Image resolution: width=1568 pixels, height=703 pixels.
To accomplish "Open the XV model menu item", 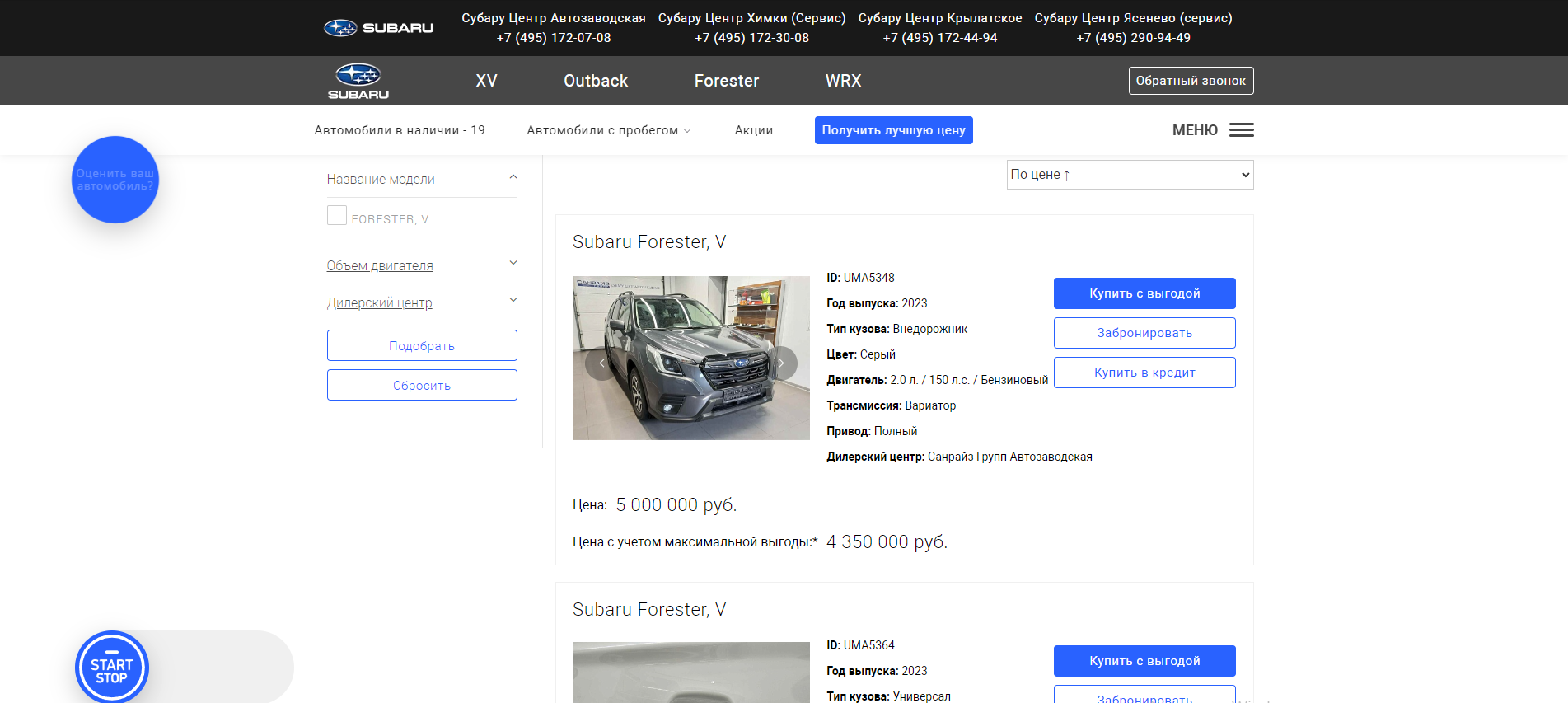I will [x=486, y=81].
